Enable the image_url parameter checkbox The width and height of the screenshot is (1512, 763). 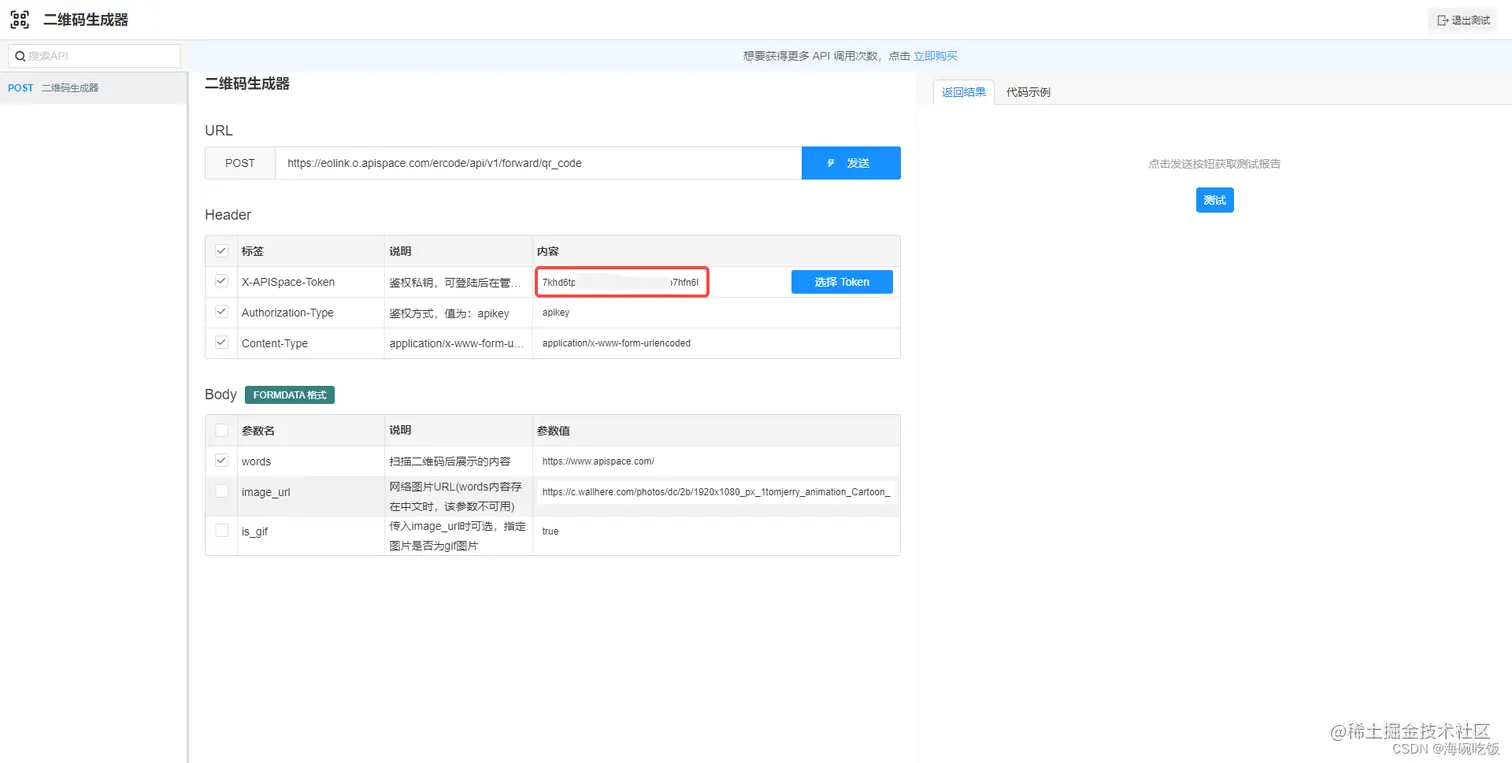click(x=221, y=491)
